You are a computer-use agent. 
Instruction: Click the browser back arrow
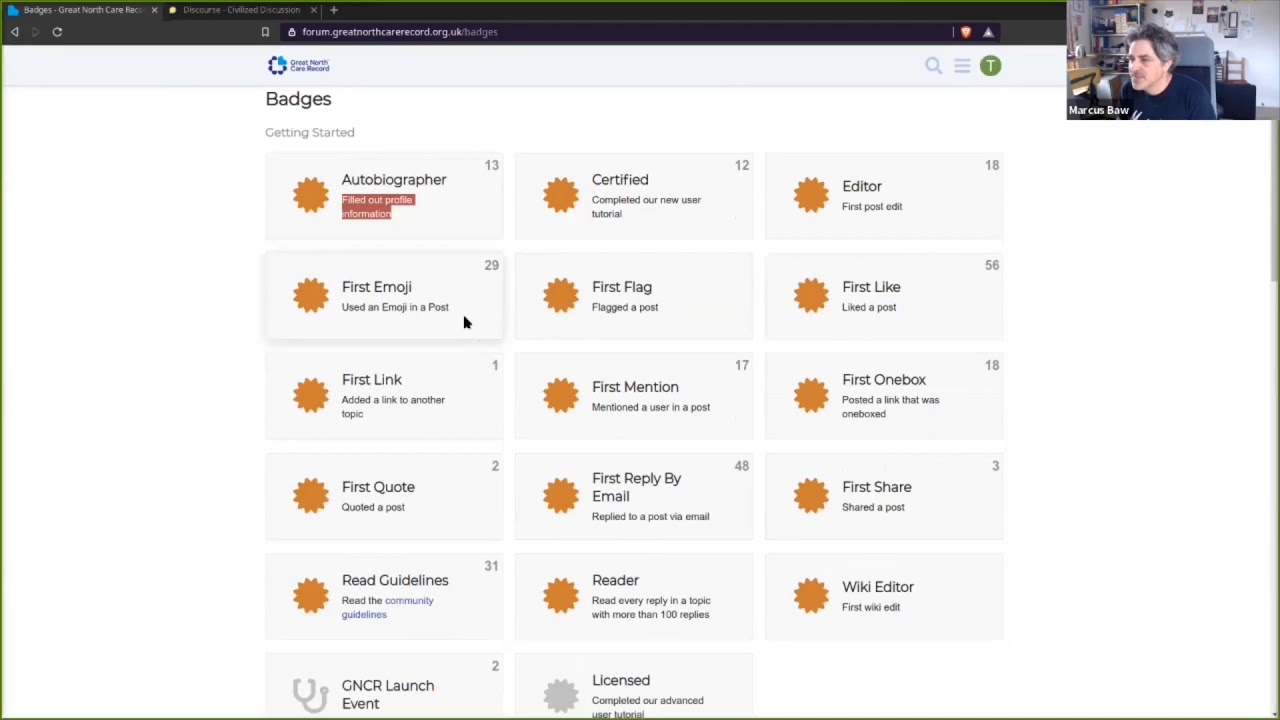pyautogui.click(x=15, y=32)
